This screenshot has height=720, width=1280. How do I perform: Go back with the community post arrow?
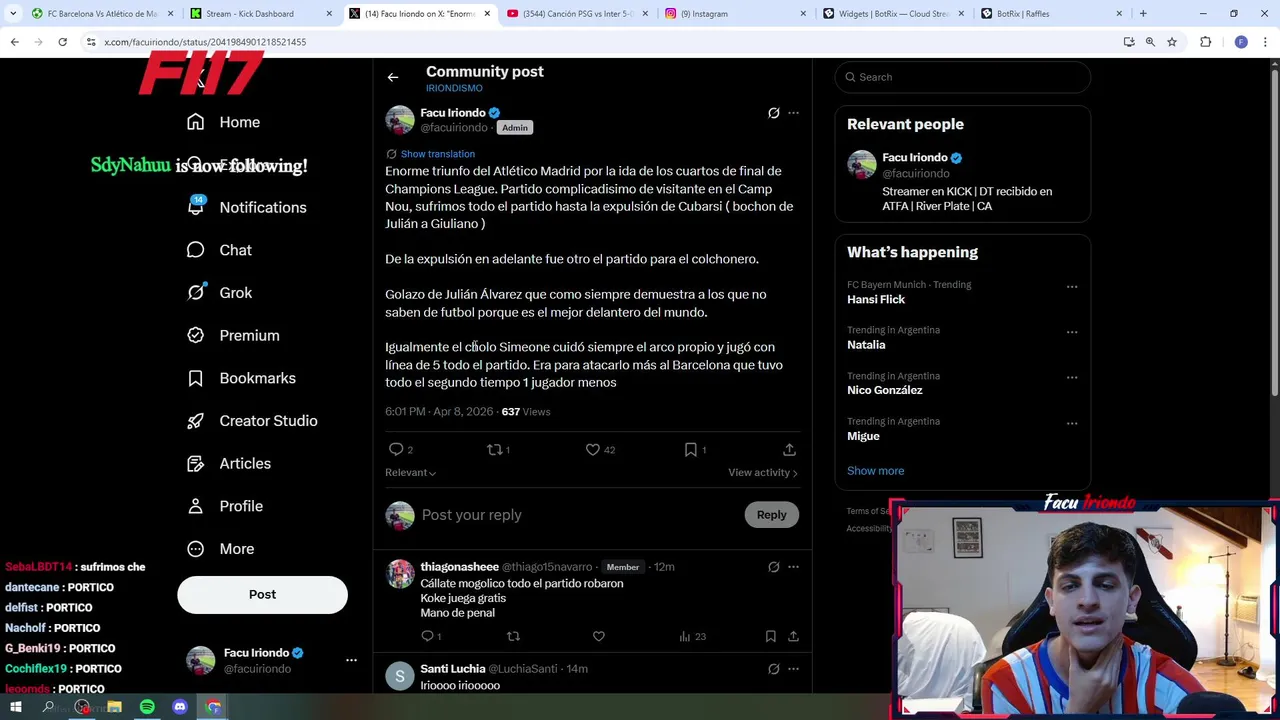click(x=393, y=77)
